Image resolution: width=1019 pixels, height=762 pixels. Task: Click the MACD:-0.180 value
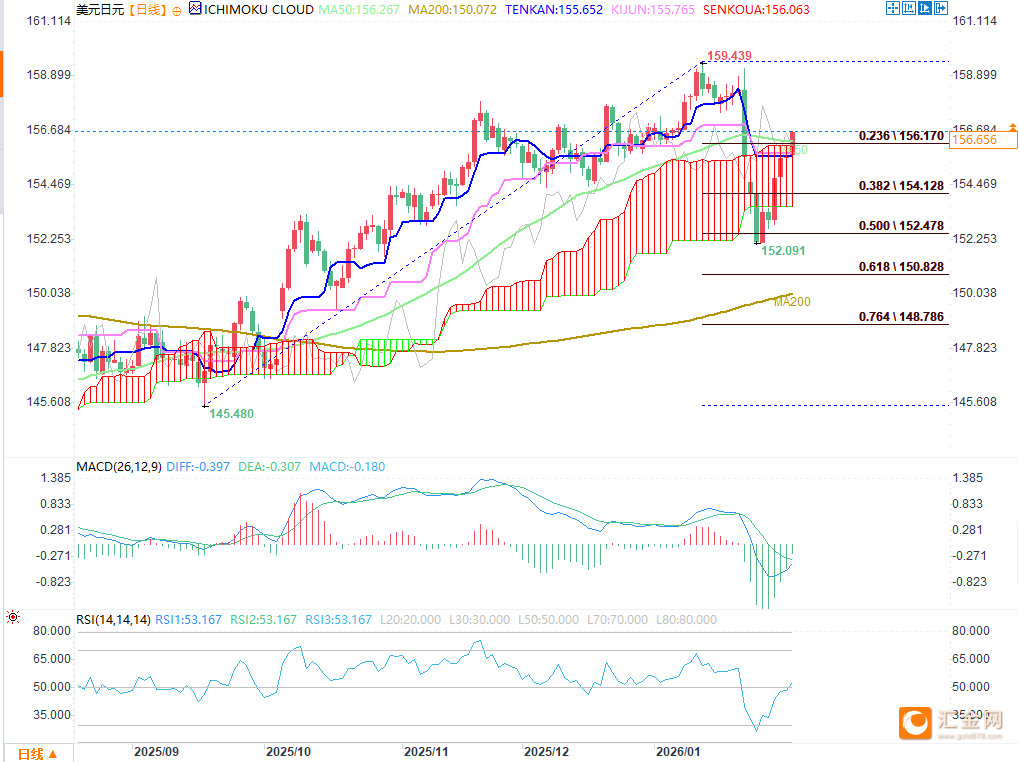coord(347,466)
